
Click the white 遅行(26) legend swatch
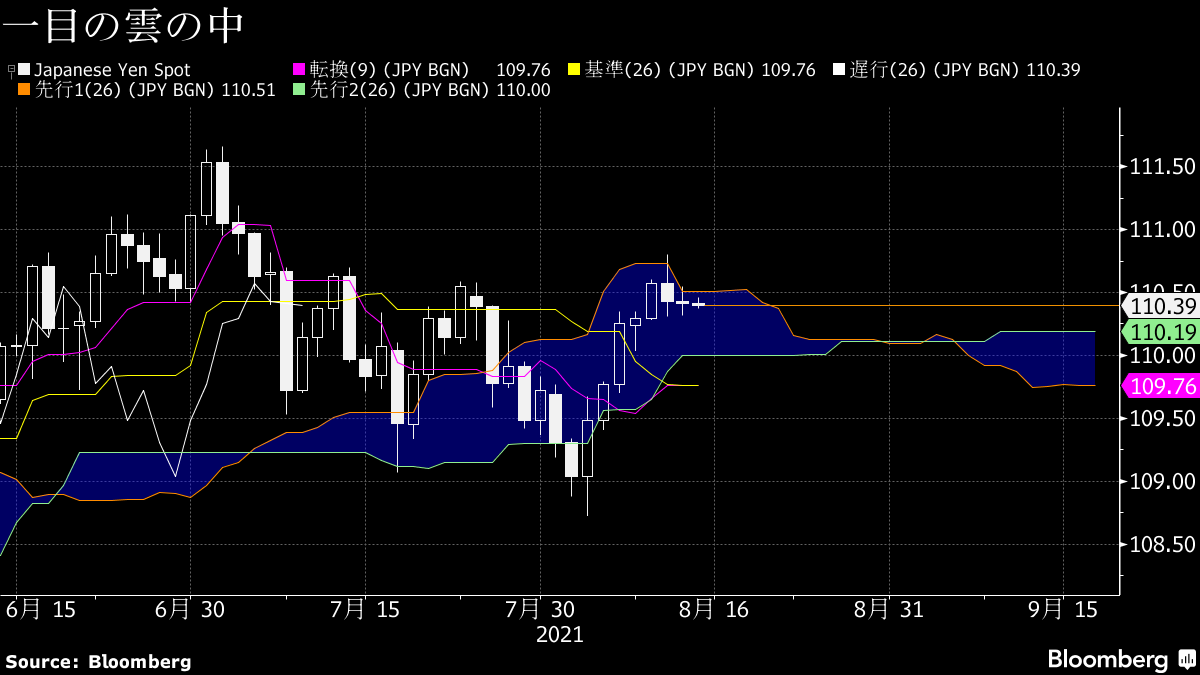(838, 70)
